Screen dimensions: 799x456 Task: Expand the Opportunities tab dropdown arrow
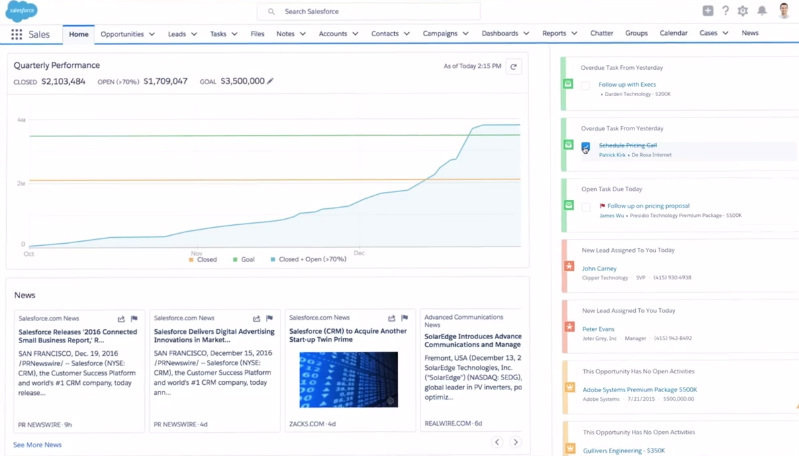pos(152,34)
